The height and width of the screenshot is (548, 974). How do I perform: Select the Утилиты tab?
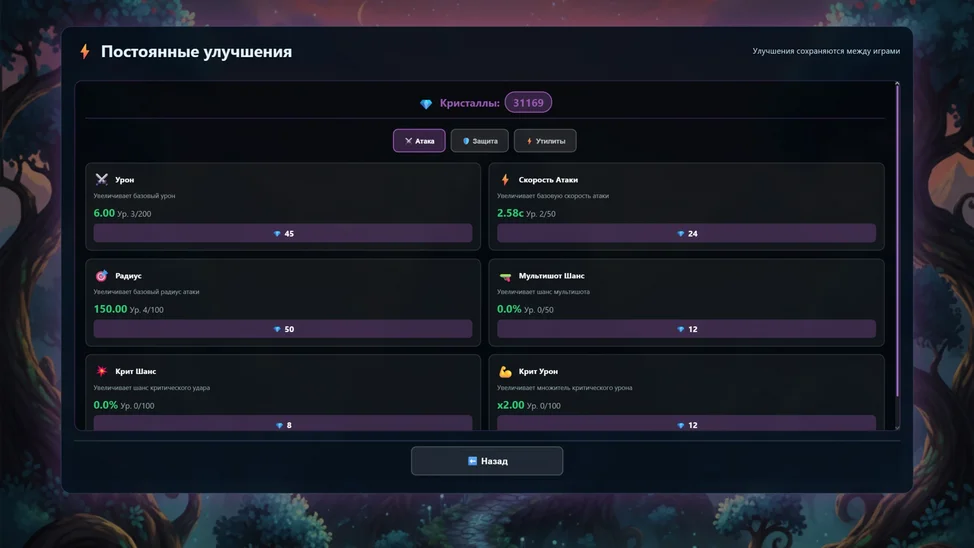(x=545, y=141)
